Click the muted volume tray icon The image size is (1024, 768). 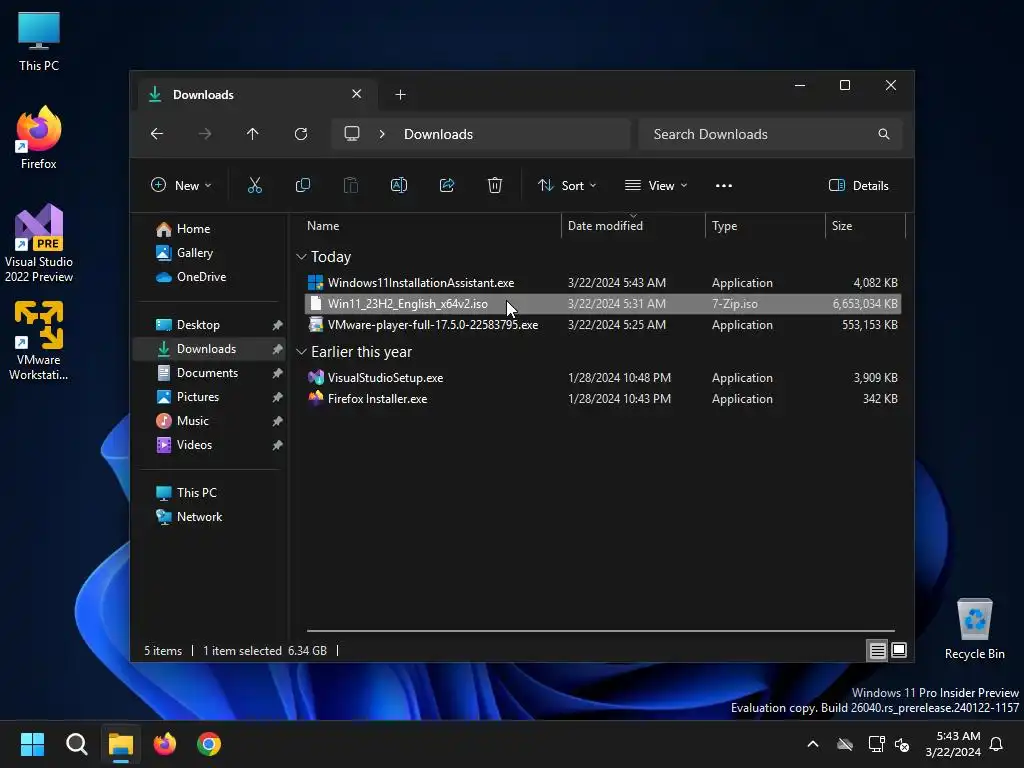(902, 744)
